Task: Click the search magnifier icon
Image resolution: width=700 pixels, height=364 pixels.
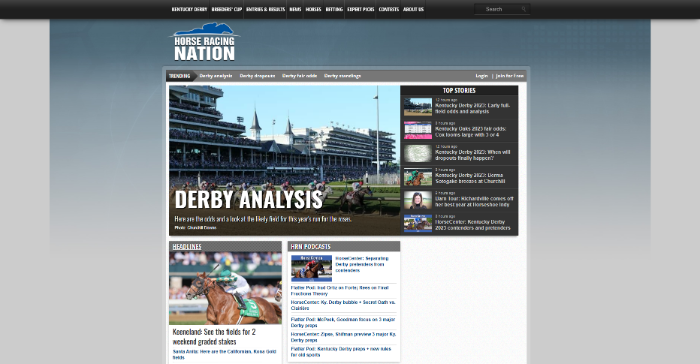Action: 524,9
